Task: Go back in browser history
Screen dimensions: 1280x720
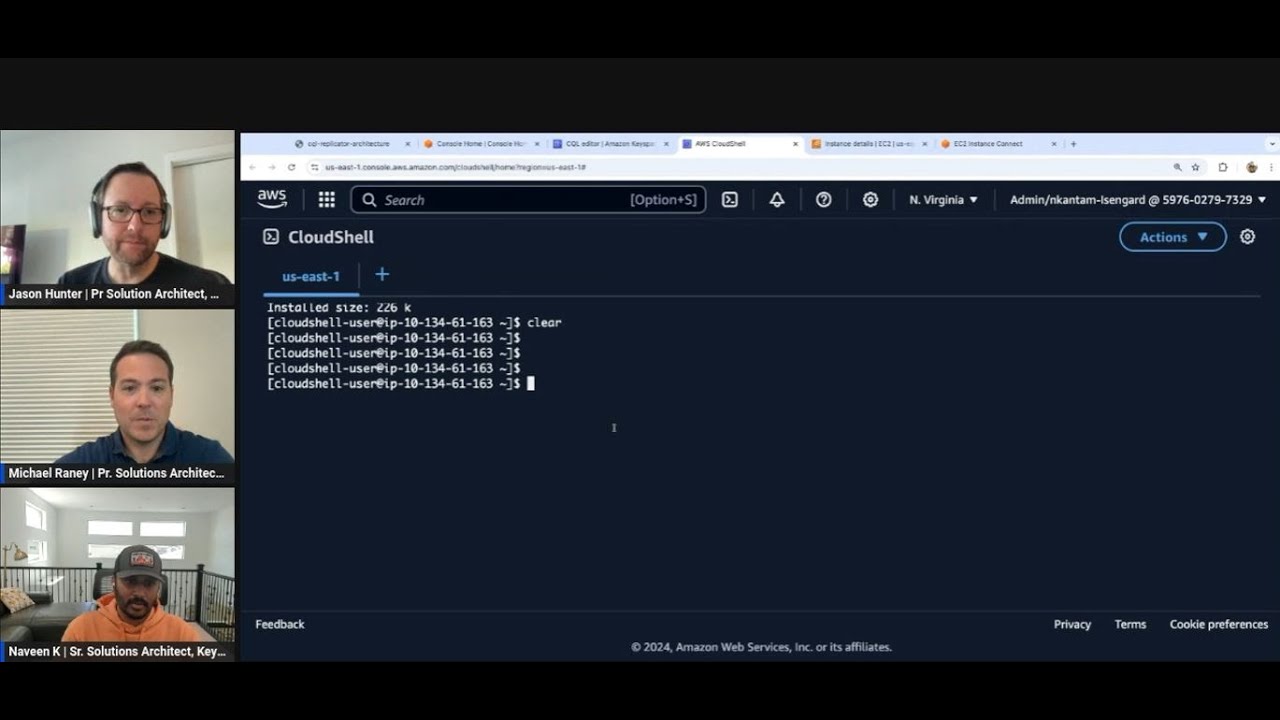Action: point(252,167)
